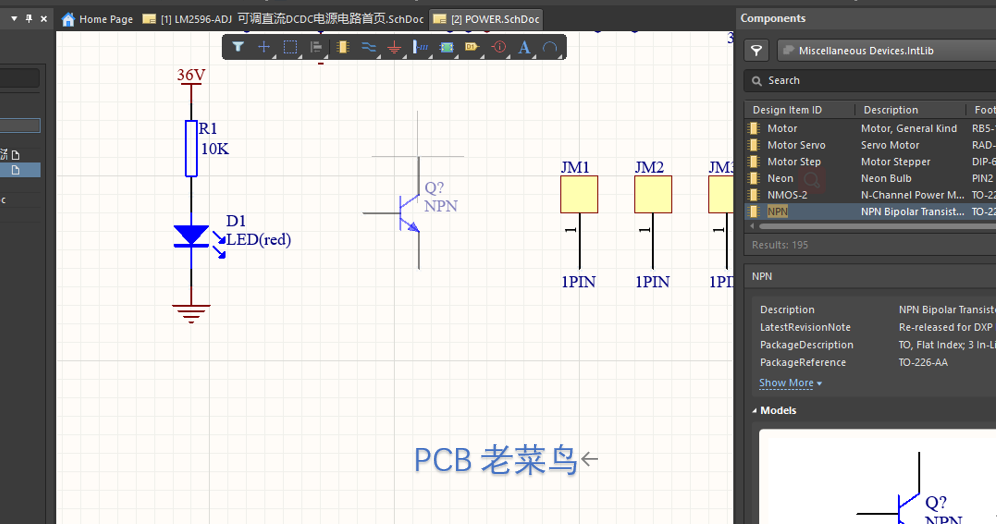Select the GND power port tool
The image size is (997, 524).
pyautogui.click(x=394, y=47)
